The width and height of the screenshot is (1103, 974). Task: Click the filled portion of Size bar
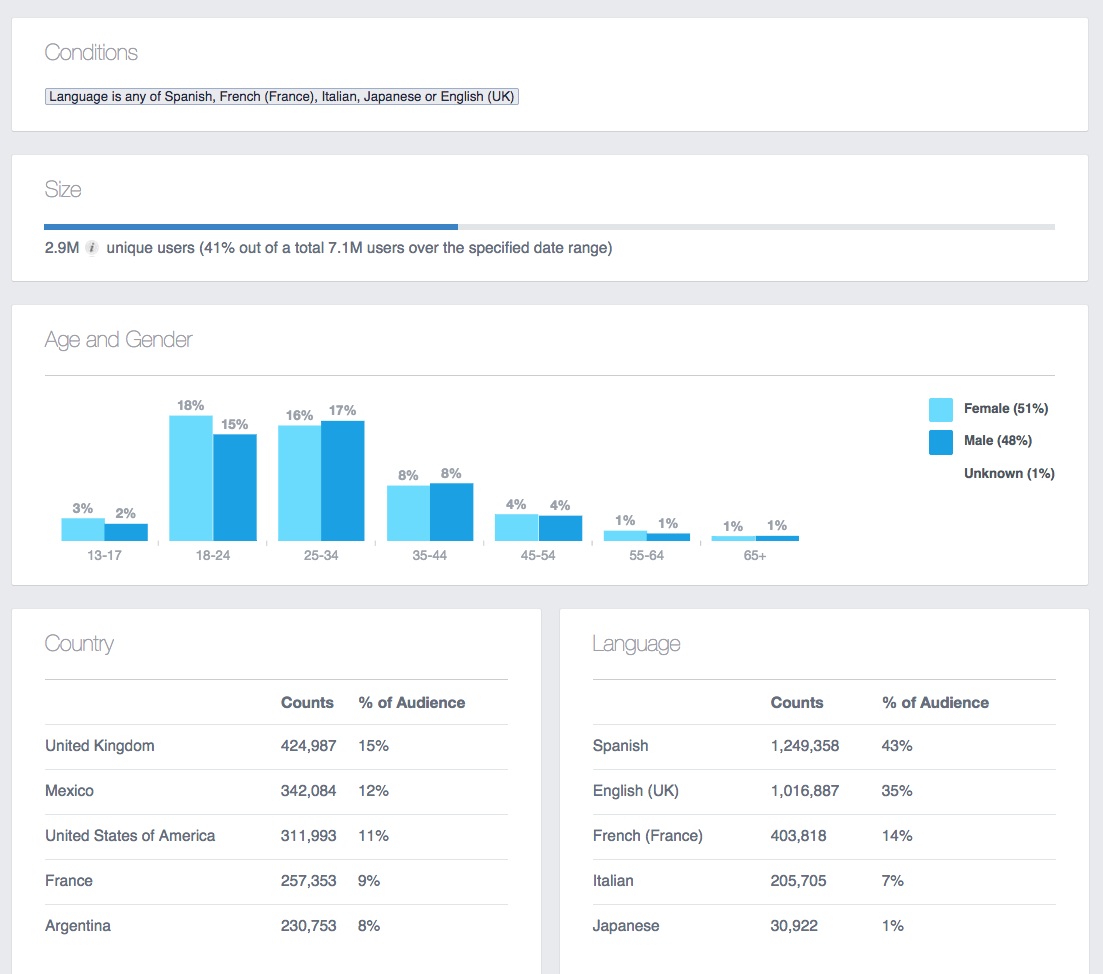click(250, 227)
